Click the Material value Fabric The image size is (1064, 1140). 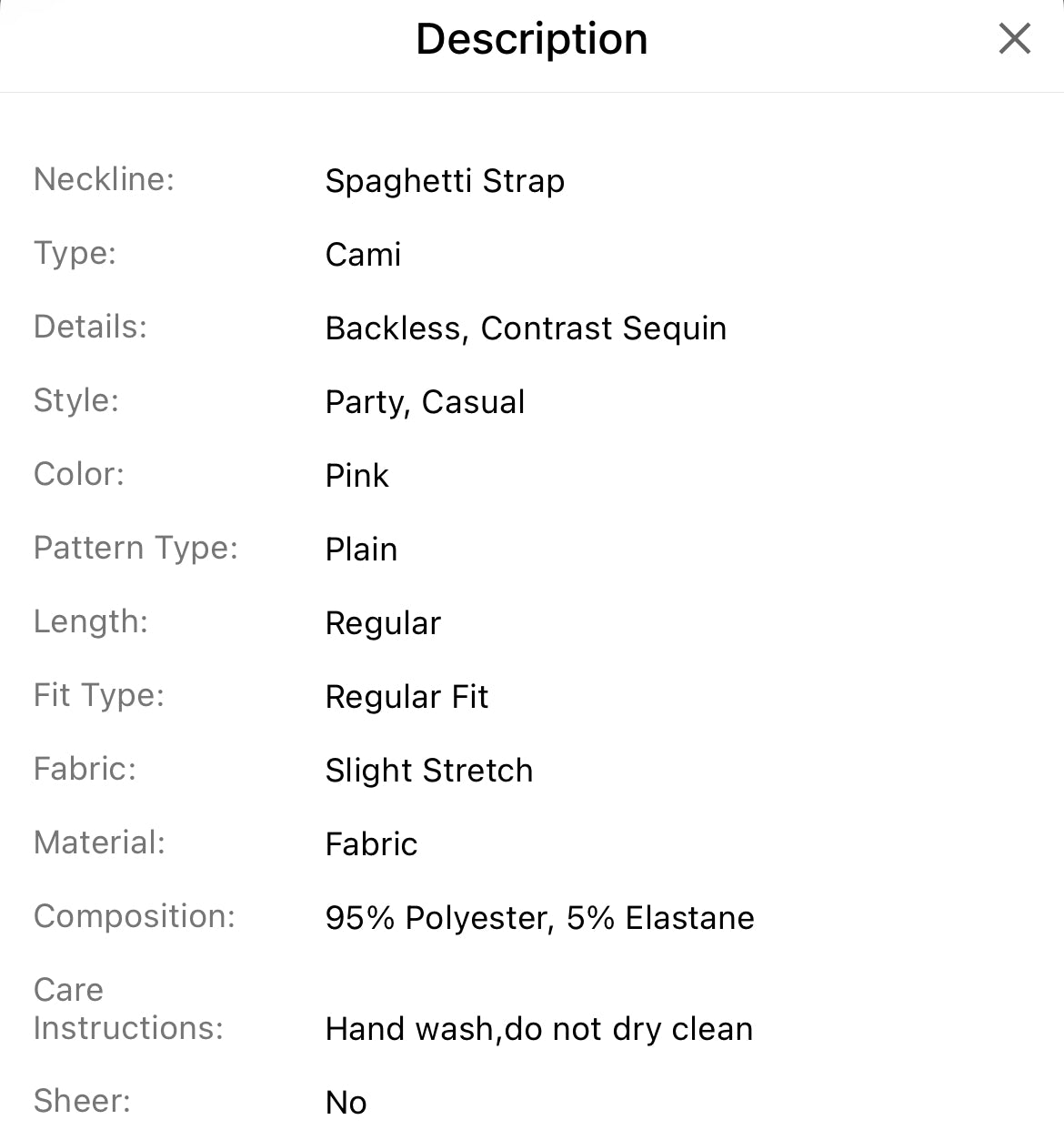click(x=371, y=844)
